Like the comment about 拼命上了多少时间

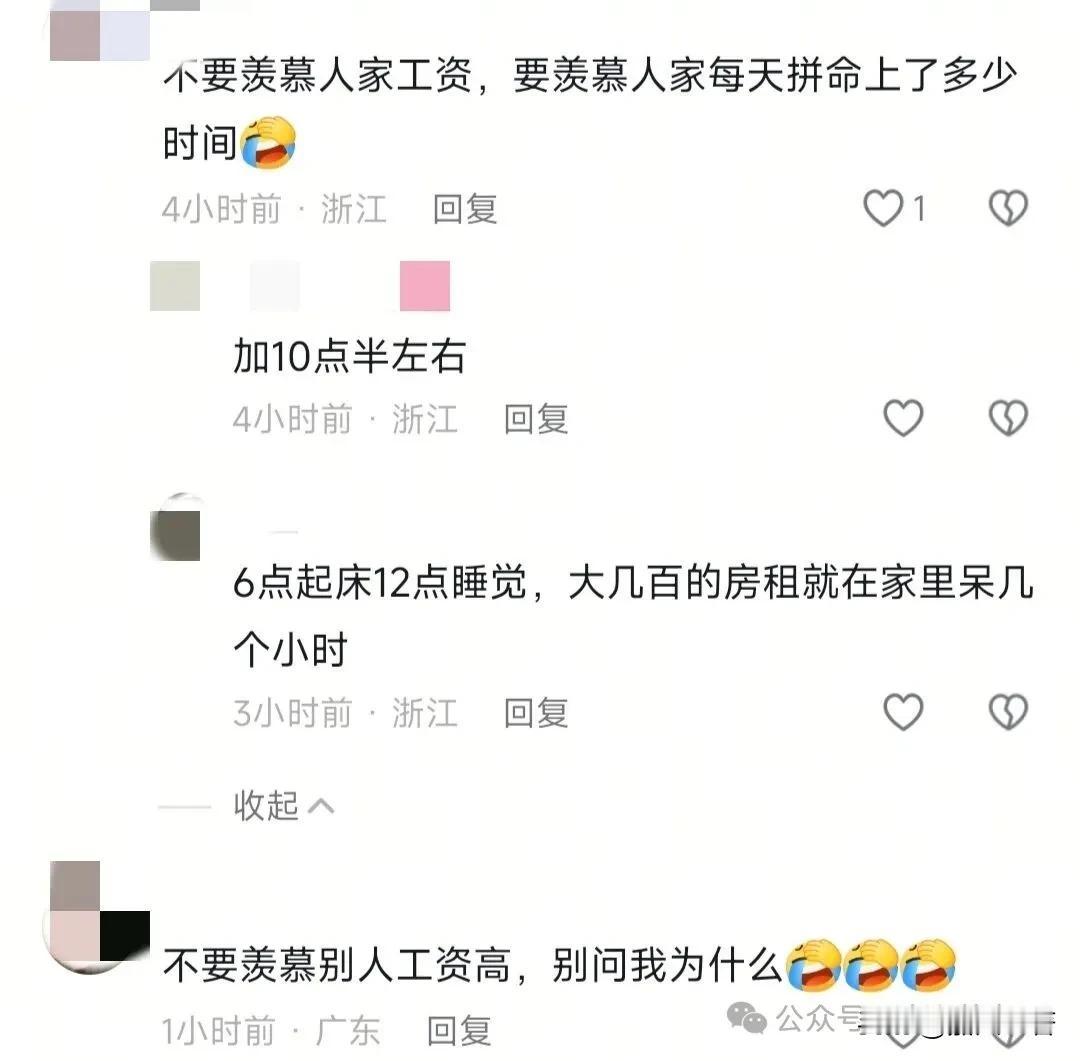[x=883, y=208]
